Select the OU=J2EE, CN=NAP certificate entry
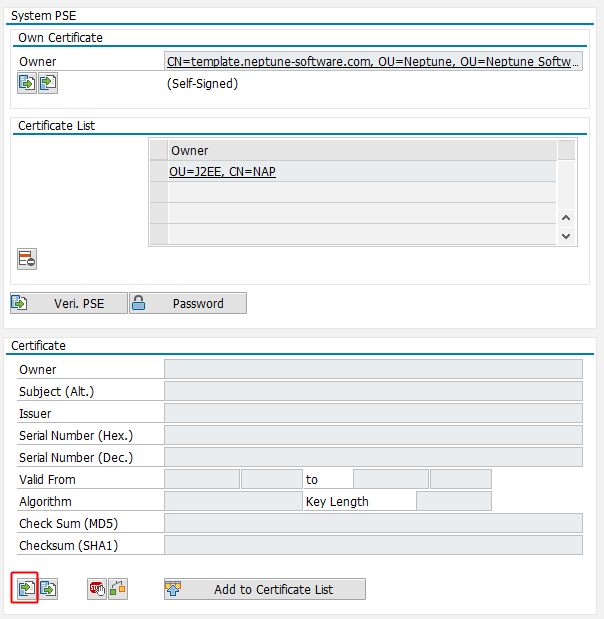The width and height of the screenshot is (604, 619). click(x=222, y=172)
